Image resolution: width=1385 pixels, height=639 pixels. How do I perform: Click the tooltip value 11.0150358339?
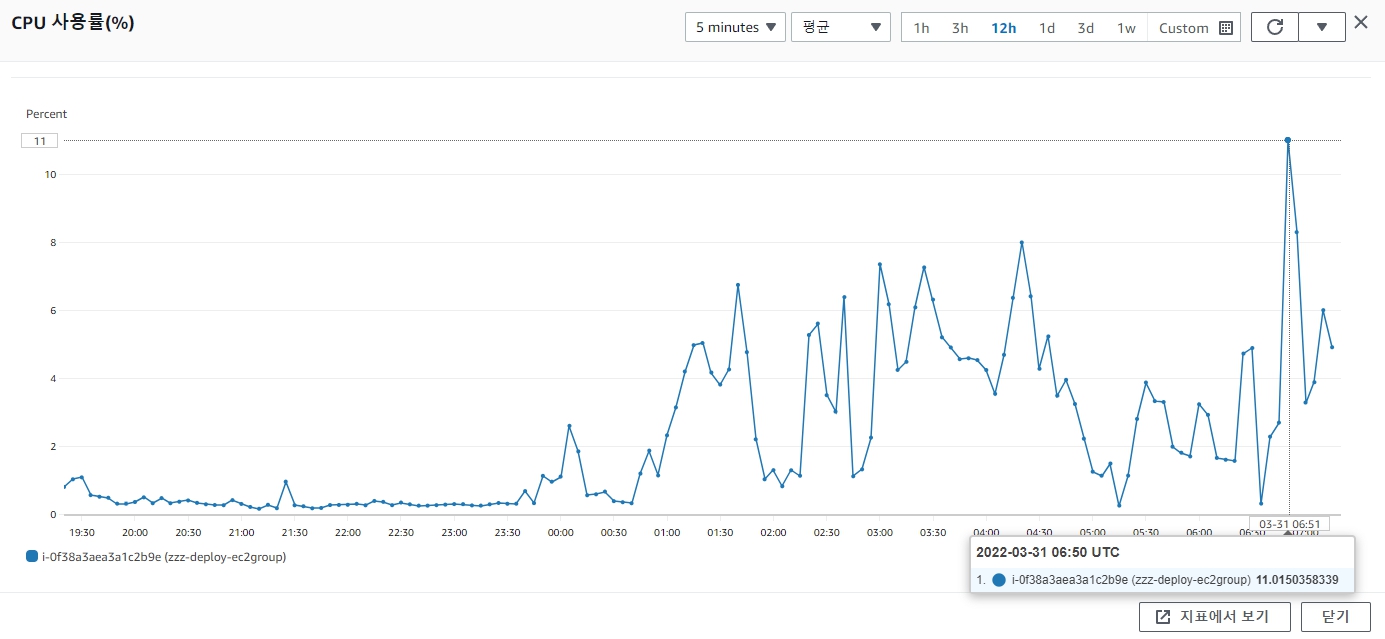coord(1297,580)
